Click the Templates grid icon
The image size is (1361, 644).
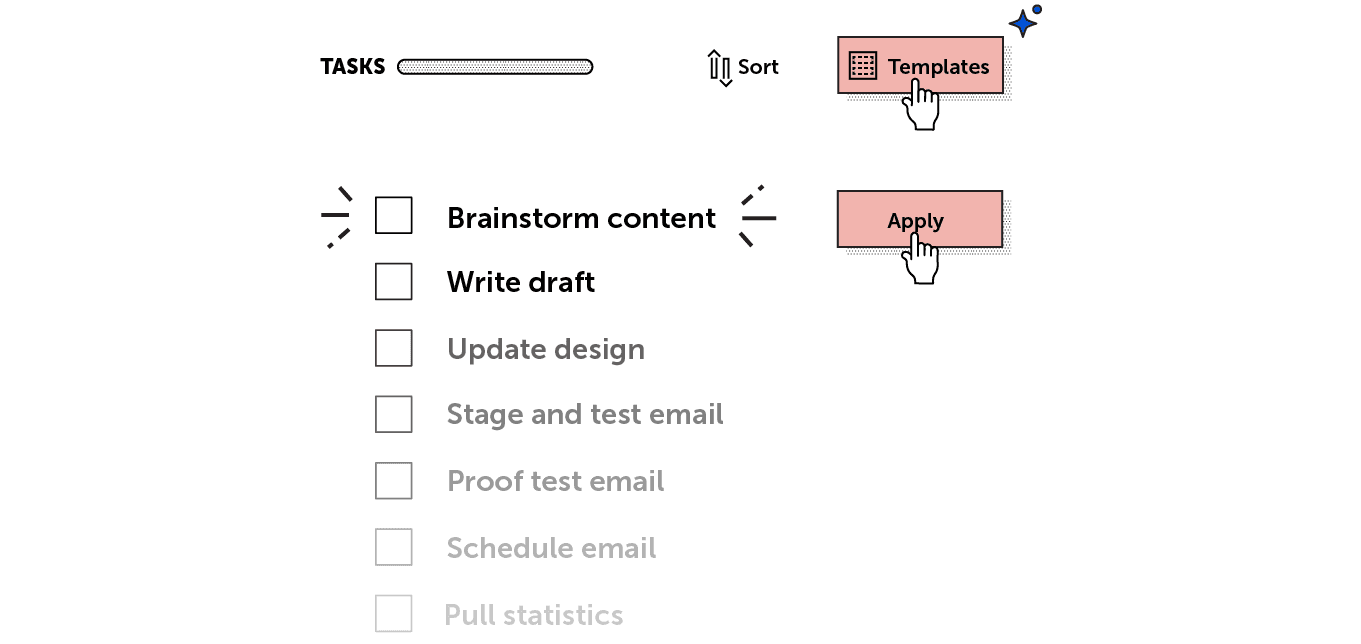pyautogui.click(x=862, y=66)
